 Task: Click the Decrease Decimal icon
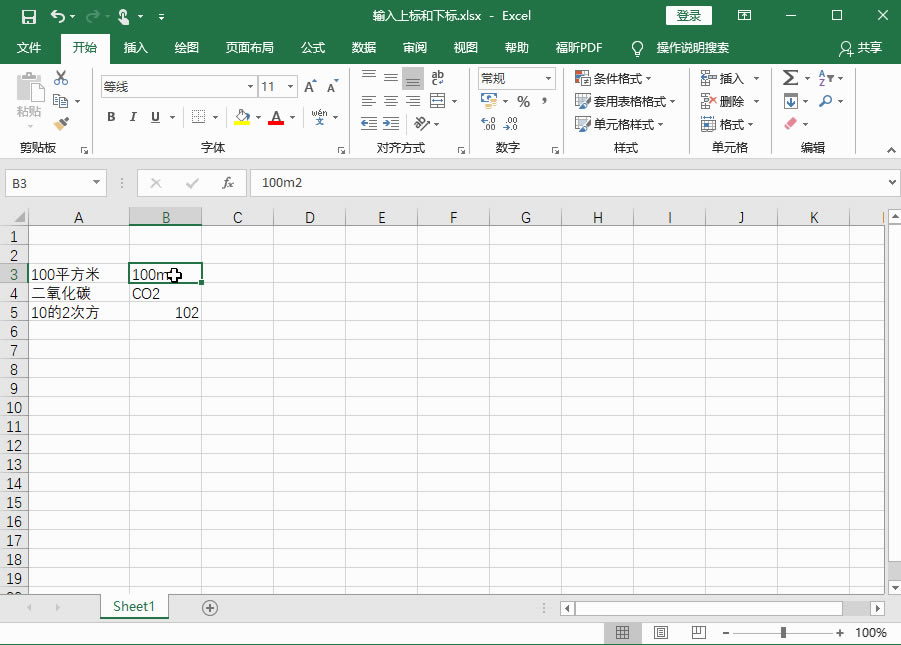tap(510, 124)
